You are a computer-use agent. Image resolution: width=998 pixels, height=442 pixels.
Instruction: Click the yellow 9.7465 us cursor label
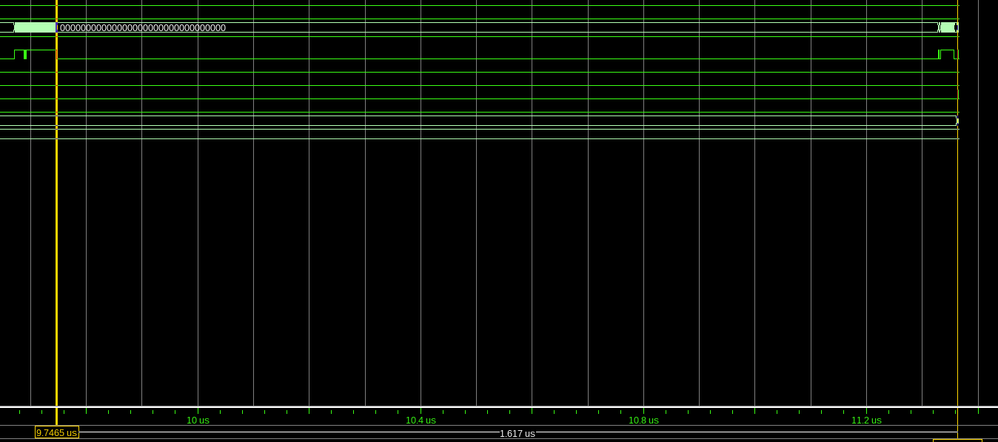pyautogui.click(x=57, y=432)
